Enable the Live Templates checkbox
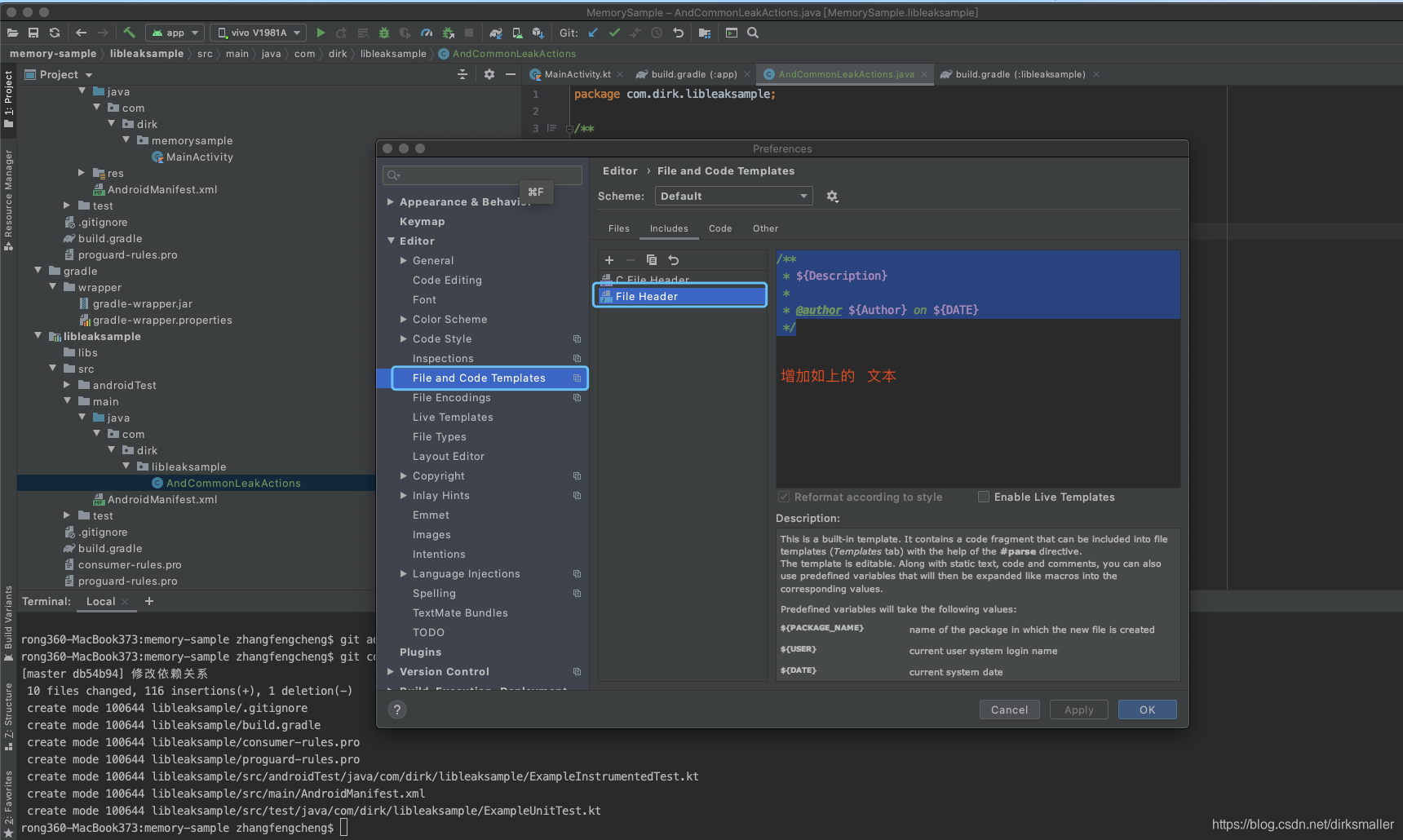Screen dimensions: 1403x840 coord(984,497)
